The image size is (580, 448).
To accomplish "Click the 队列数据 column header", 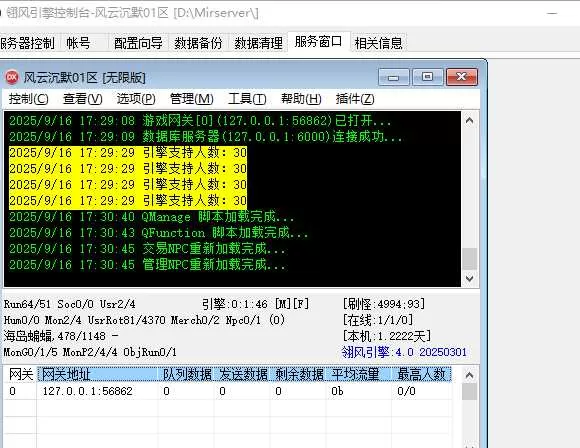I will click(x=186, y=374).
